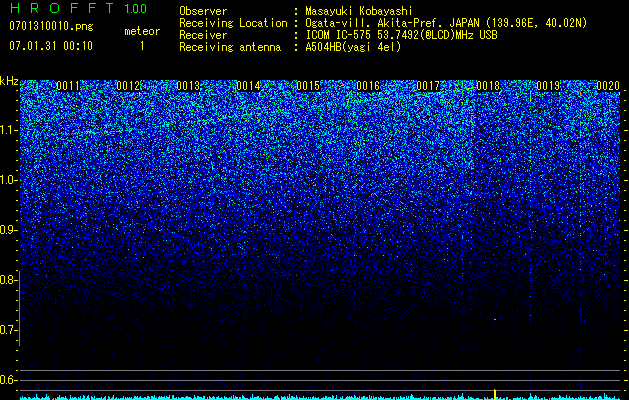Click the 0018 time marker
Screen dimensions: 629x400
(488, 86)
